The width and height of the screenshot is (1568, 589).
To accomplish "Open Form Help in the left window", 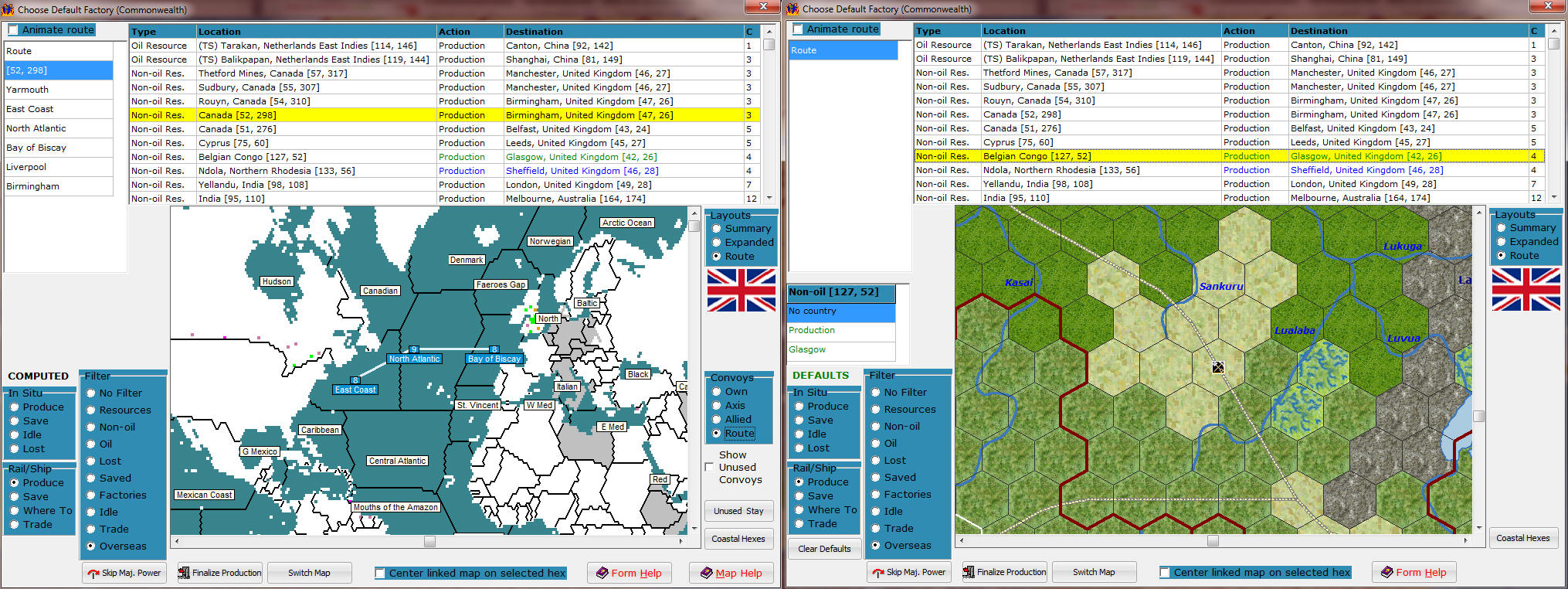I will 628,573.
